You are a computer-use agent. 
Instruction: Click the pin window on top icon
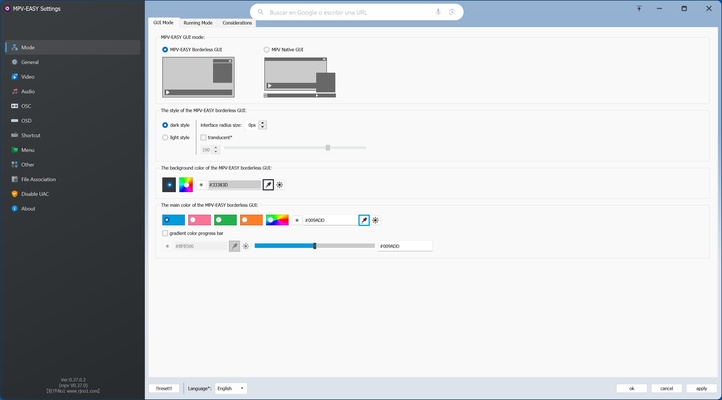point(639,8)
